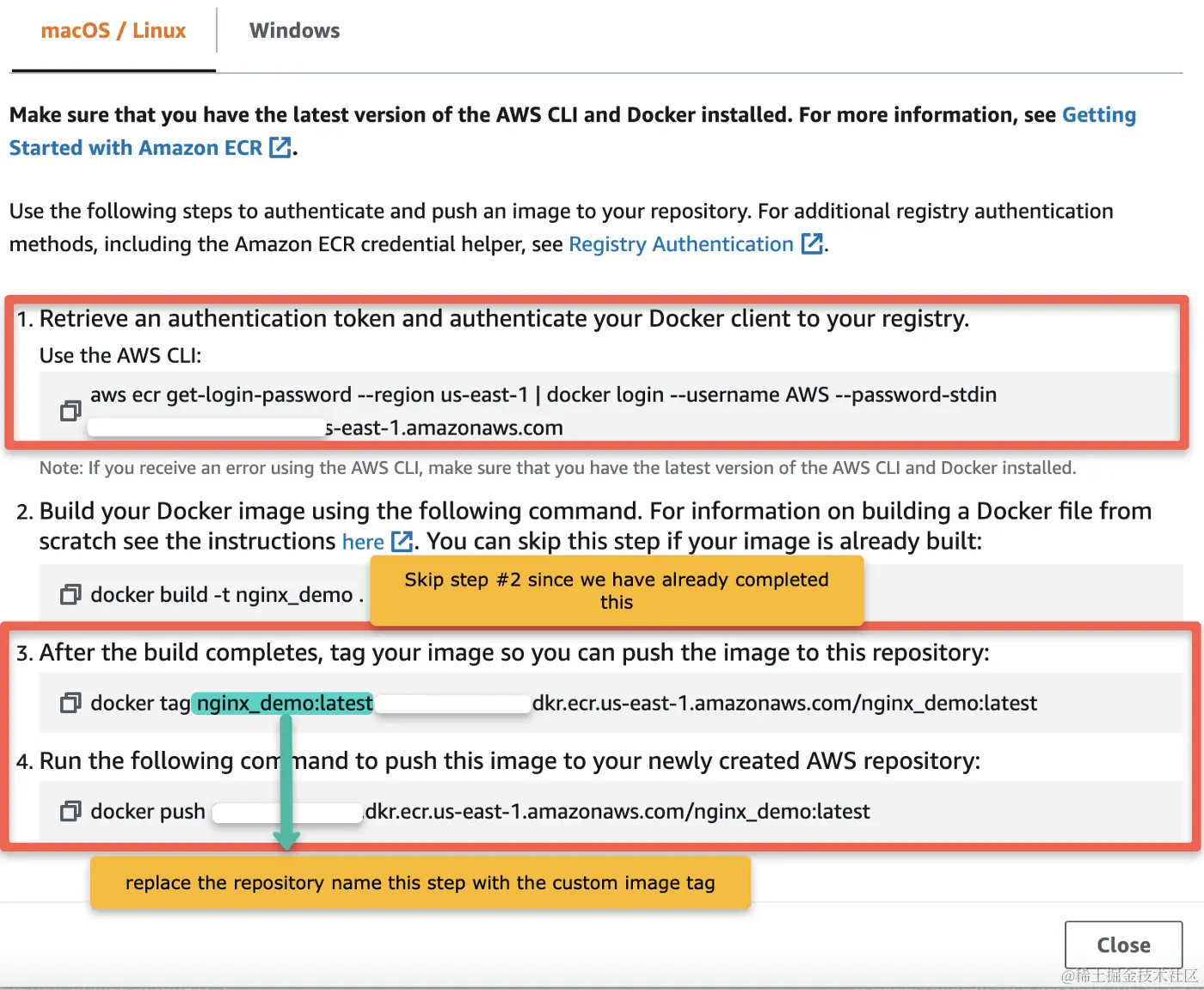Copy the aws ecr get-login-password command
The width and height of the screenshot is (1204, 990).
71,411
